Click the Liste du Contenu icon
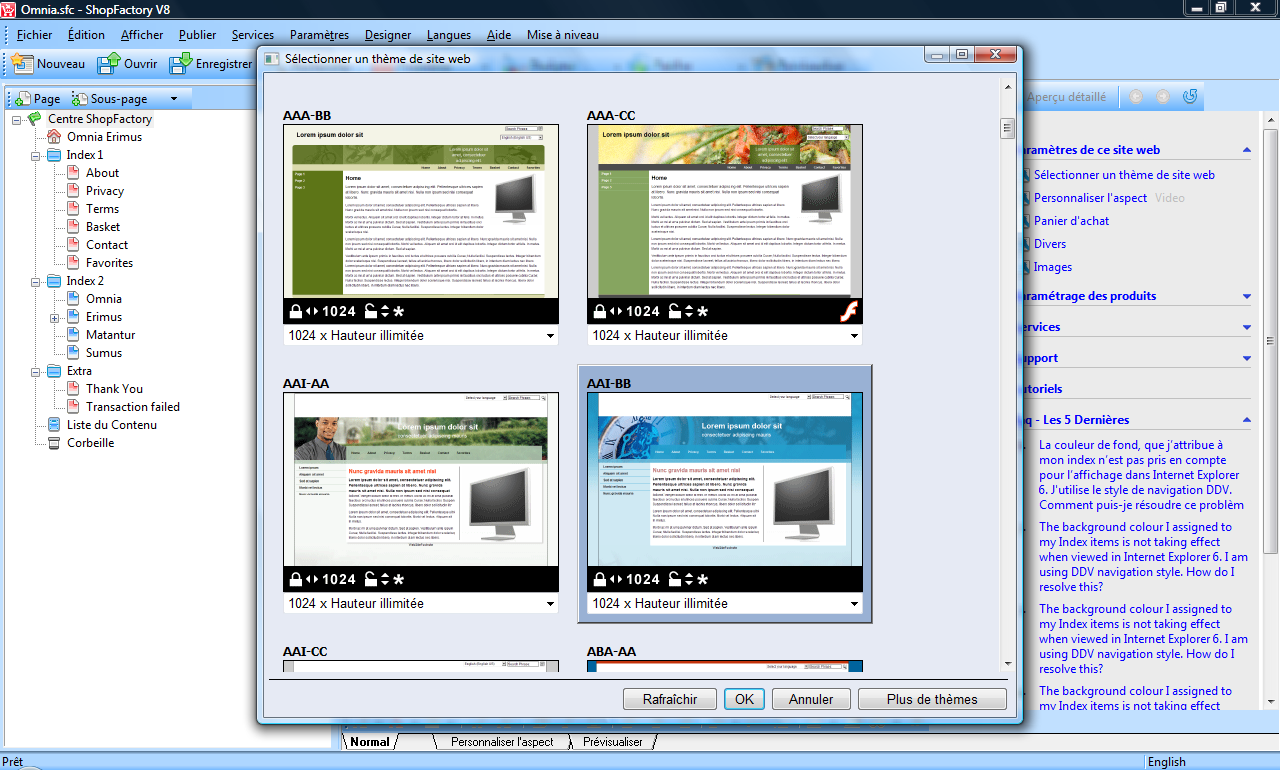The image size is (1280, 770). click(53, 425)
